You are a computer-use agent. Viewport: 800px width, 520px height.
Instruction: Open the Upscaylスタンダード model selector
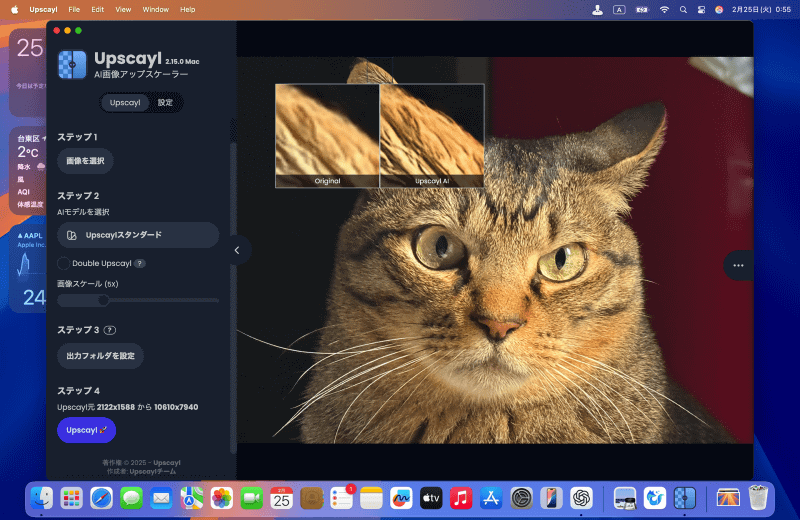pos(138,235)
